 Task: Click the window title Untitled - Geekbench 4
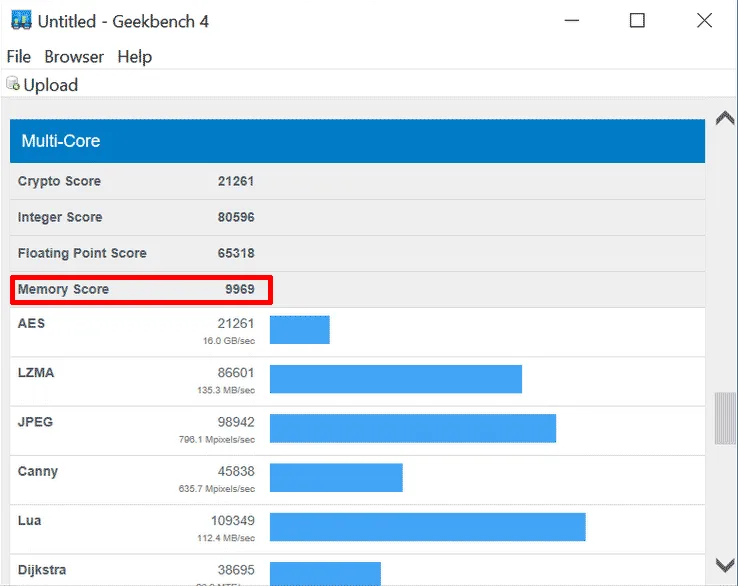click(123, 22)
